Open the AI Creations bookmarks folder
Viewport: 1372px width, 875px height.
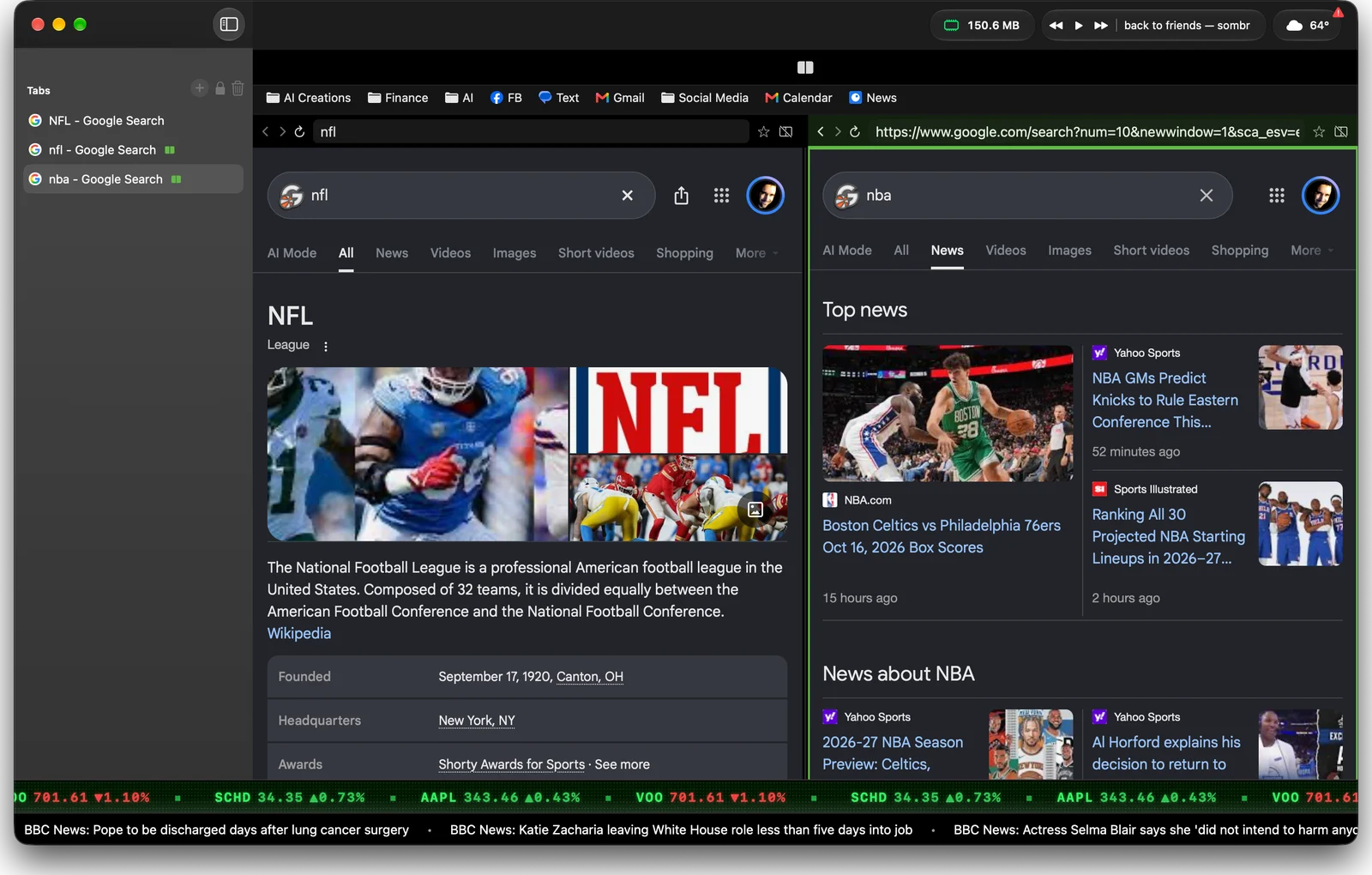point(309,98)
